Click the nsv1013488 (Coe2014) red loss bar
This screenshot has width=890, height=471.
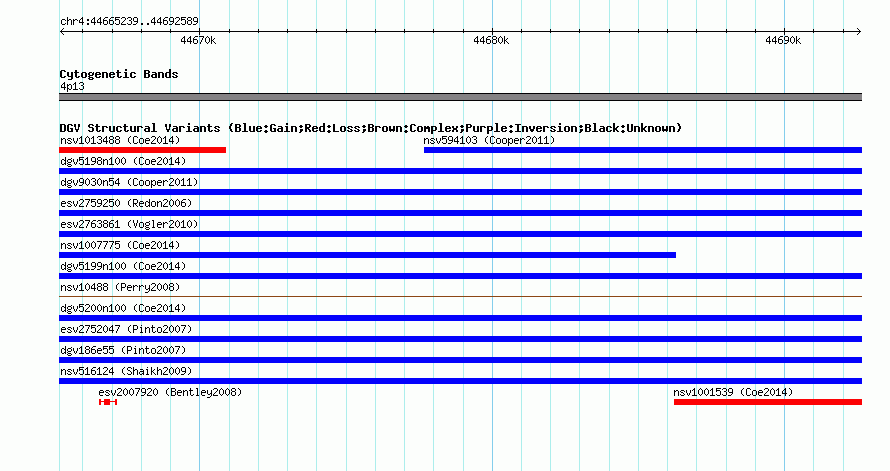[142, 150]
